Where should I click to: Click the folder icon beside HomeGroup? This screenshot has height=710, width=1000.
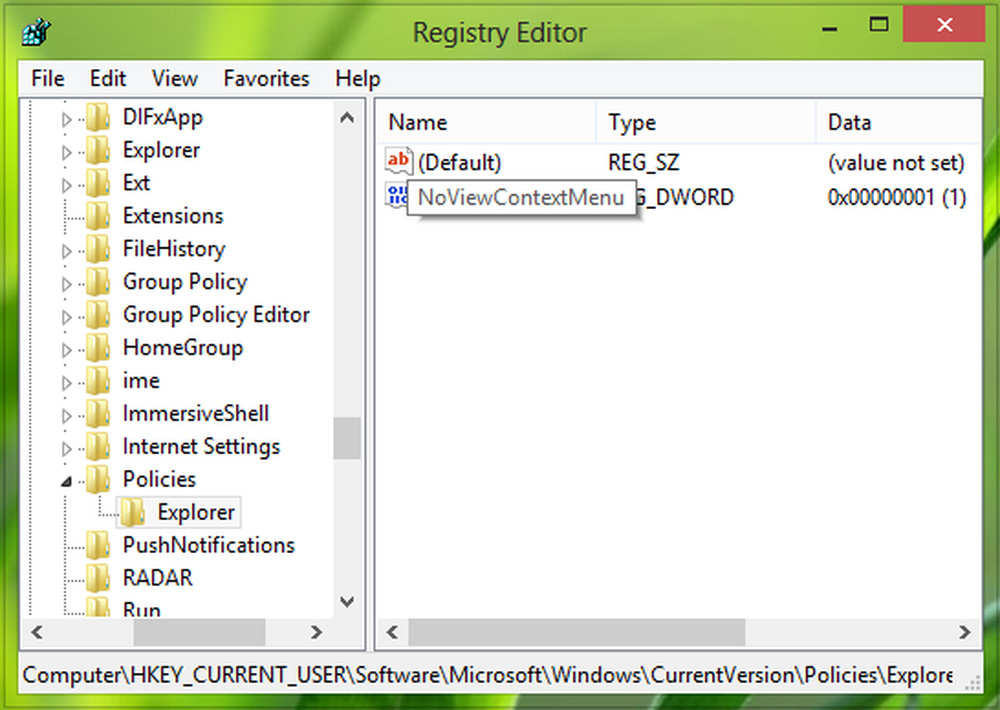coord(98,348)
